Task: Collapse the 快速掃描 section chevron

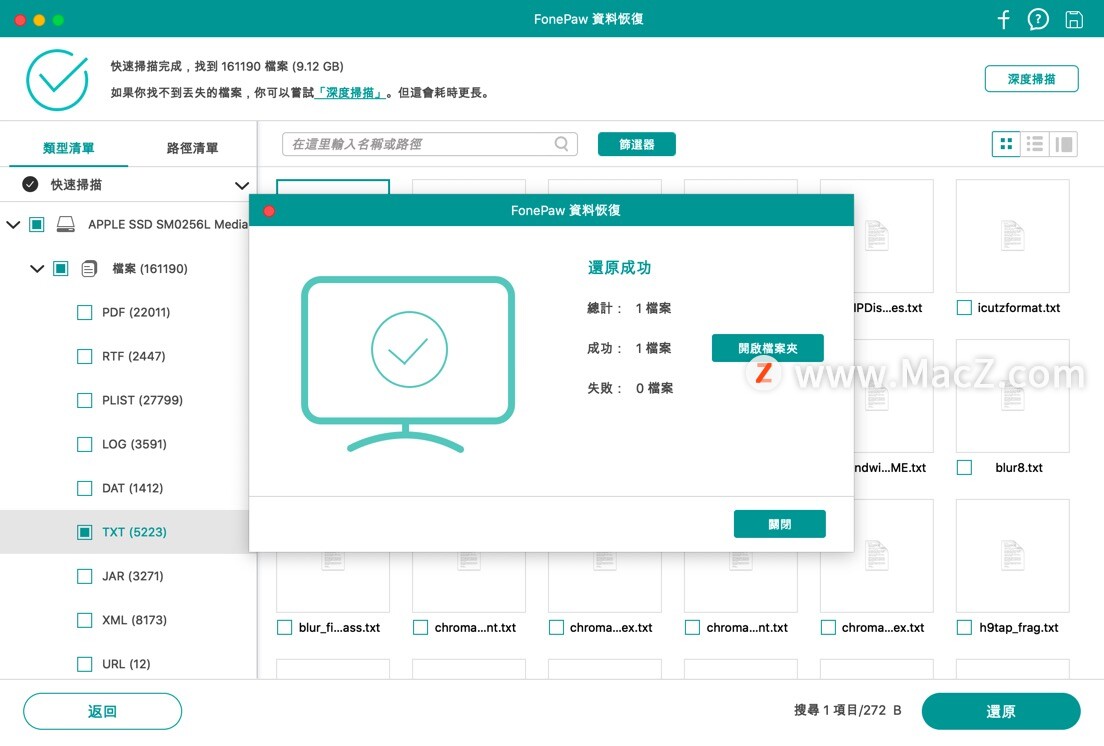Action: click(x=242, y=185)
